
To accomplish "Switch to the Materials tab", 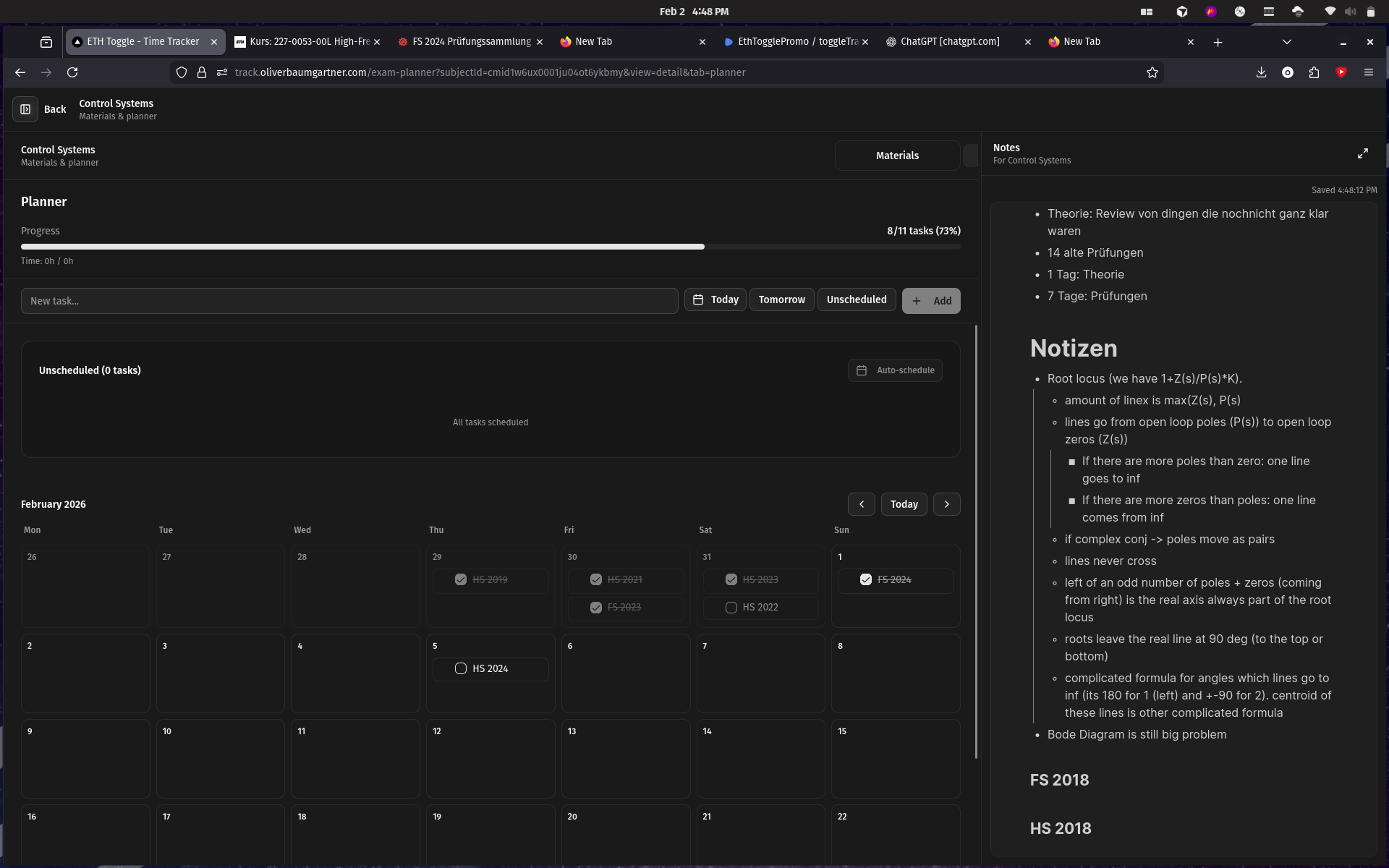I will [897, 156].
